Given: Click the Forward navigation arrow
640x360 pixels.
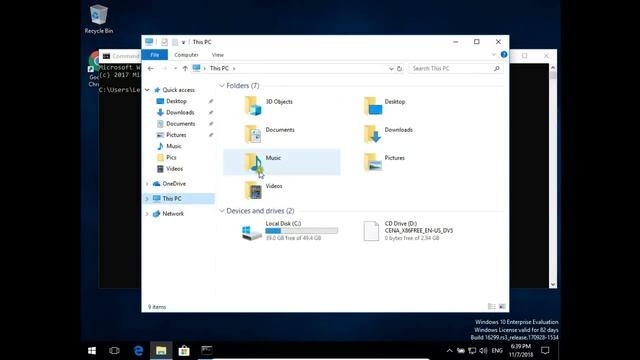Looking at the screenshot, I should (164, 69).
